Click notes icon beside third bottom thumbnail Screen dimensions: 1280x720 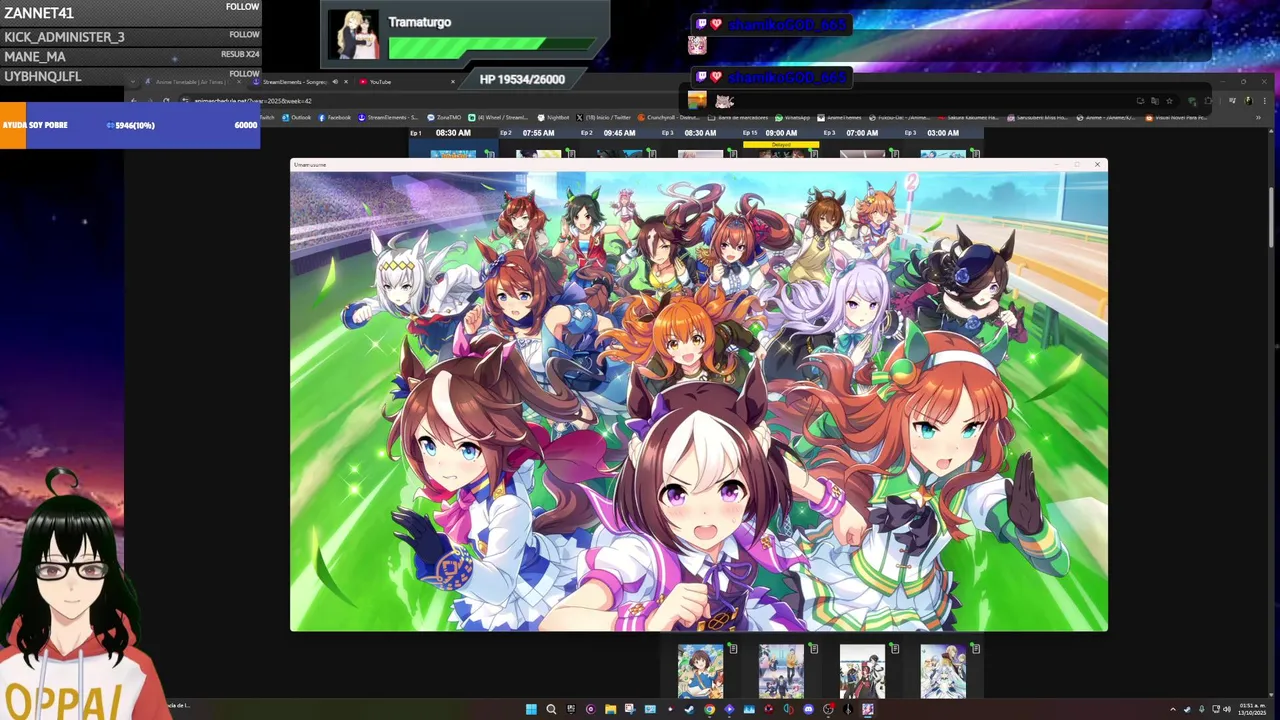[x=895, y=649]
